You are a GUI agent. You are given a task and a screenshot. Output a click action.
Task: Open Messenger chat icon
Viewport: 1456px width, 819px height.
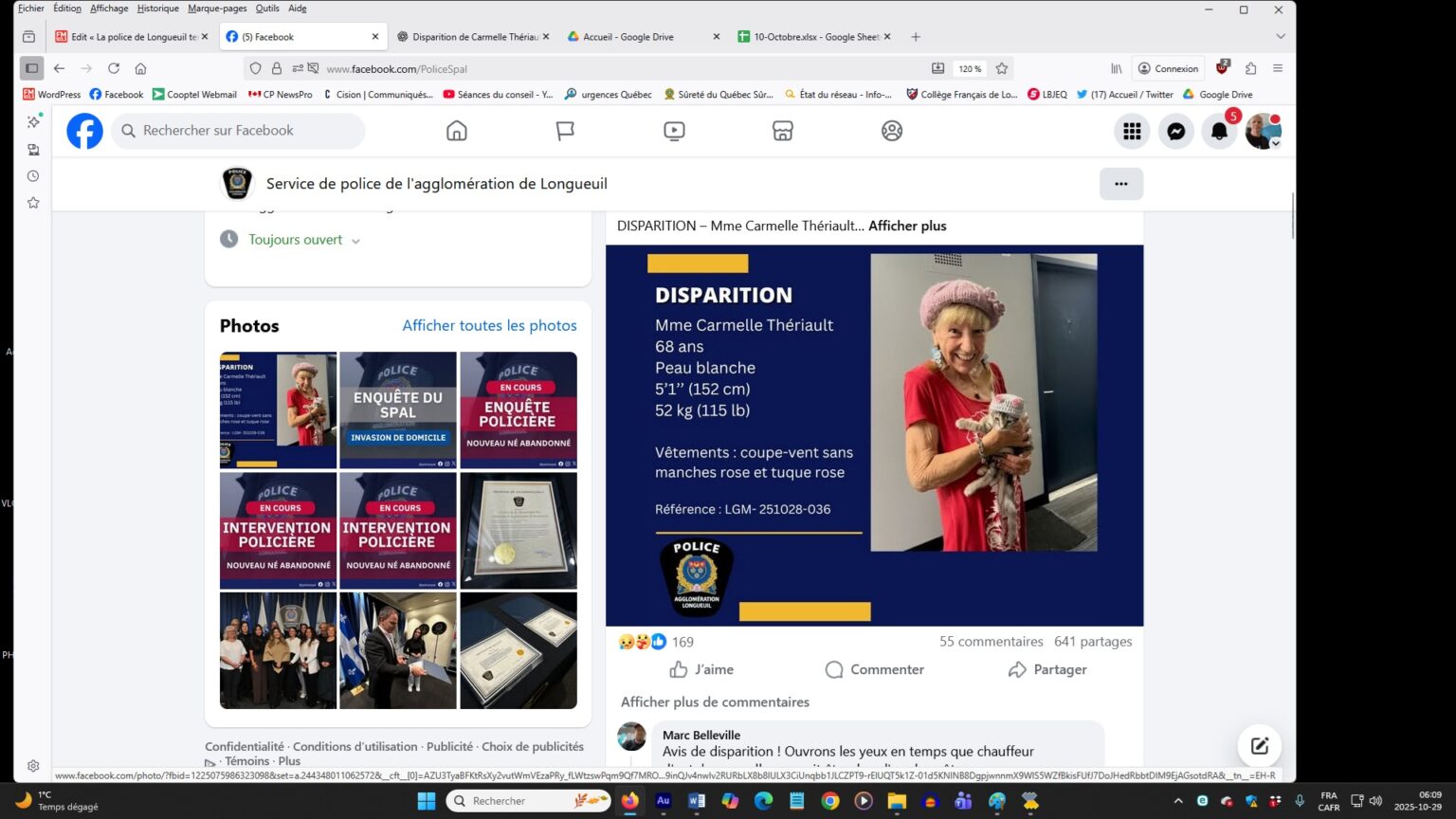click(x=1175, y=132)
